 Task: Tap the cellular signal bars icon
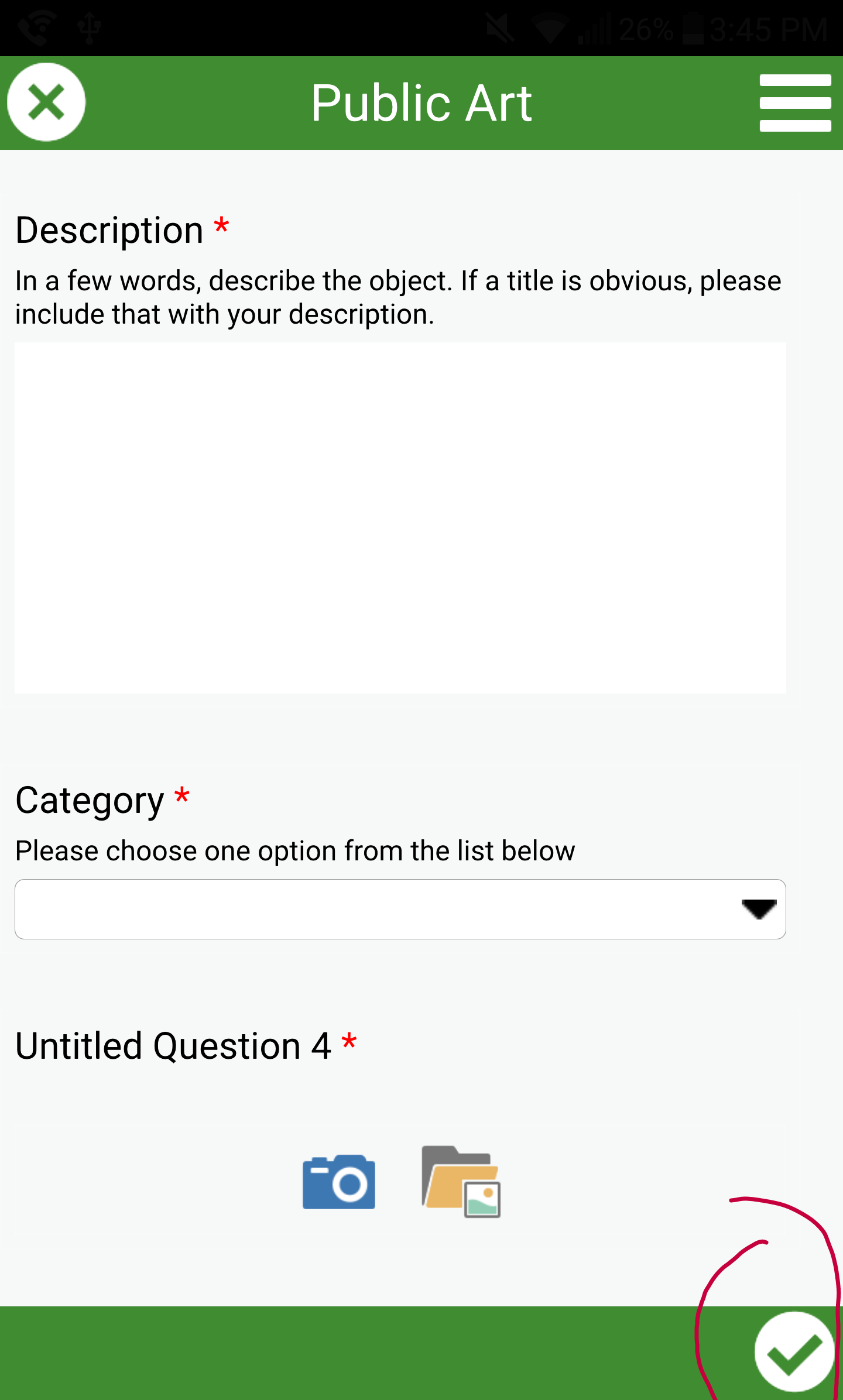coord(595,29)
